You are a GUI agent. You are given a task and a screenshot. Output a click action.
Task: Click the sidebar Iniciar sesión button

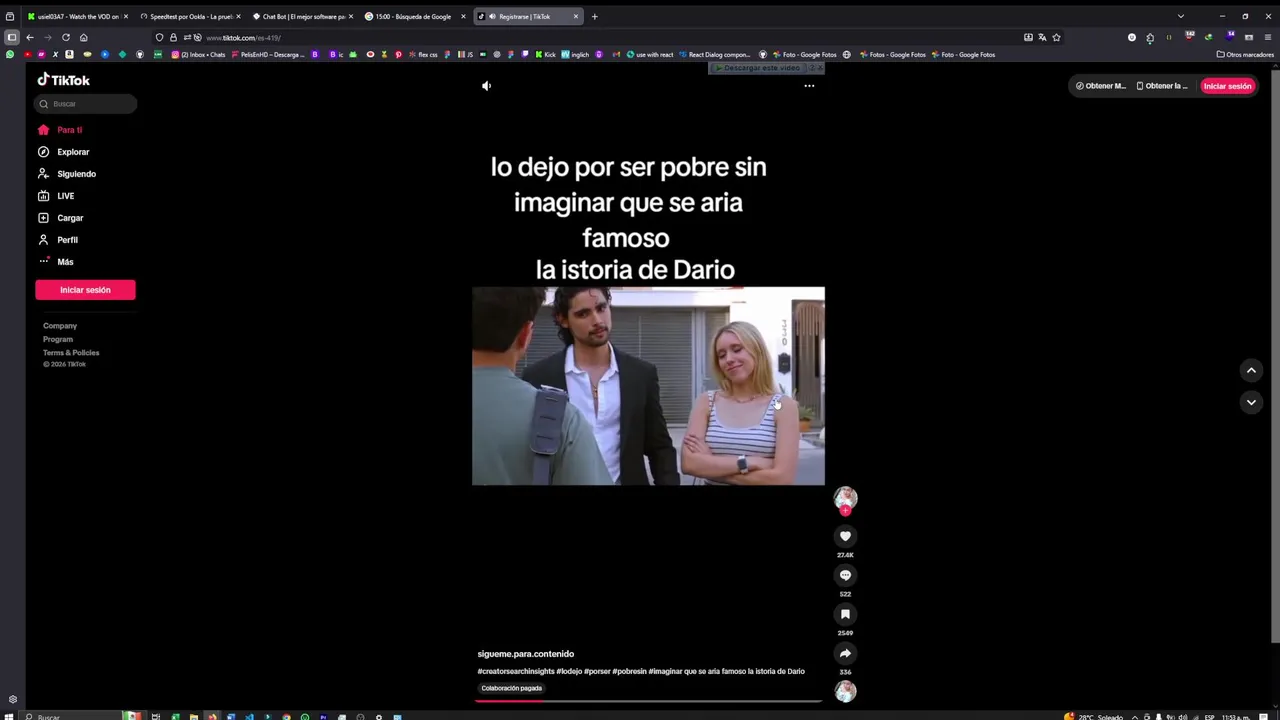85,290
